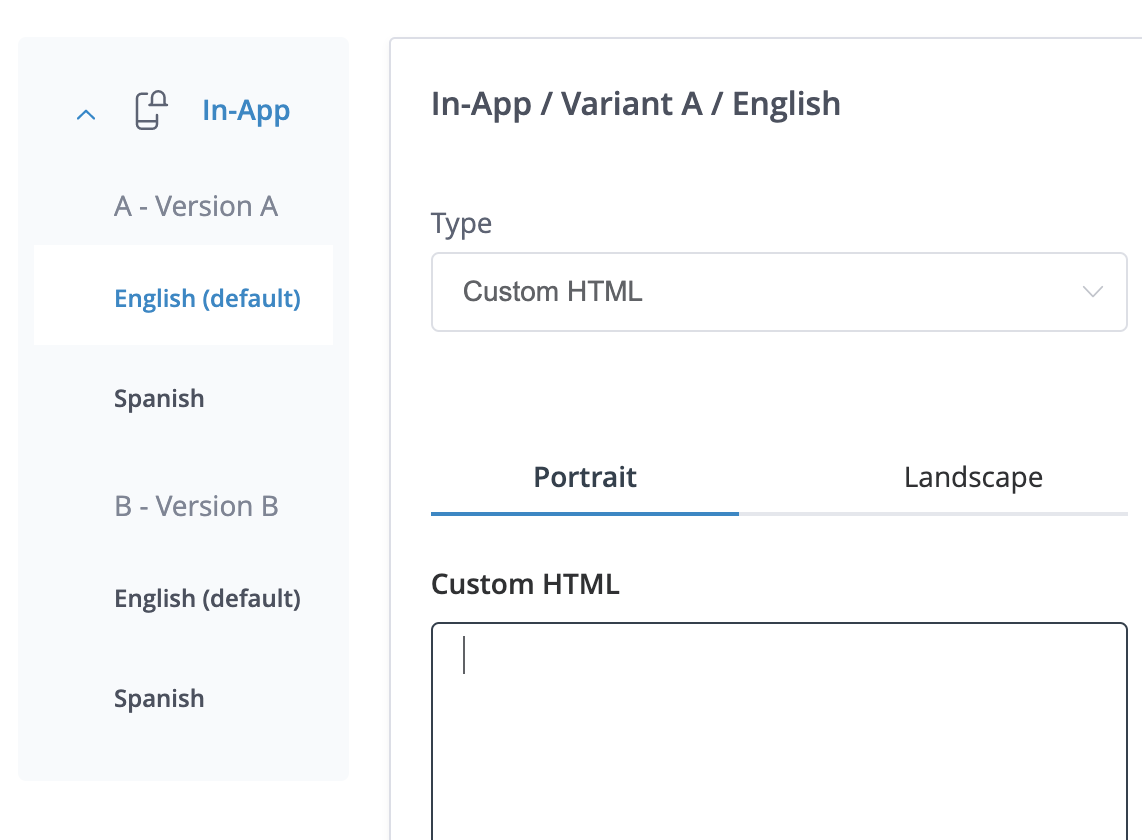The height and width of the screenshot is (840, 1142).
Task: Click 'Variant A' in the breadcrumb title
Action: [631, 104]
